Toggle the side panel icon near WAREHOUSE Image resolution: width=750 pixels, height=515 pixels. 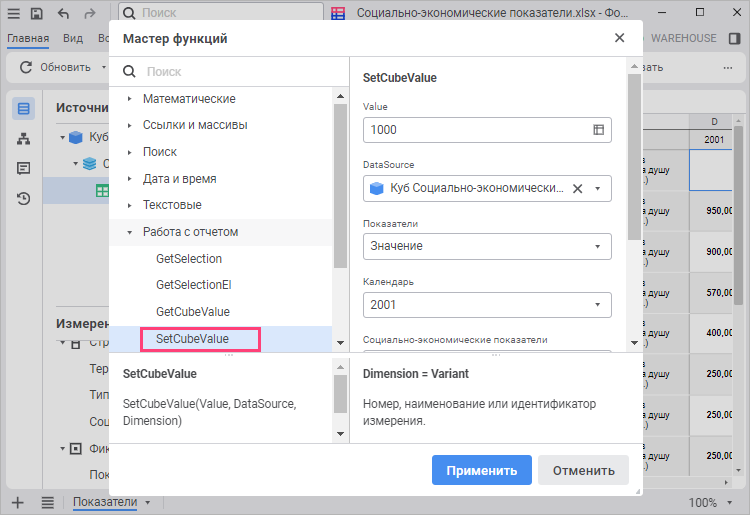pos(734,38)
